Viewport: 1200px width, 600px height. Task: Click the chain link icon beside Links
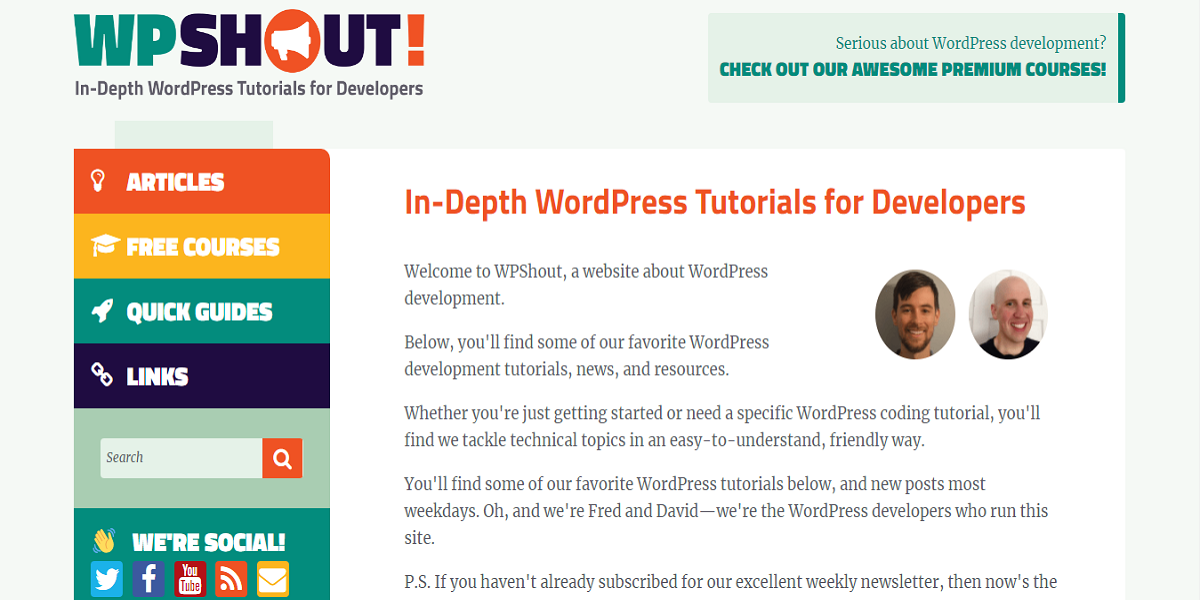pyautogui.click(x=102, y=375)
